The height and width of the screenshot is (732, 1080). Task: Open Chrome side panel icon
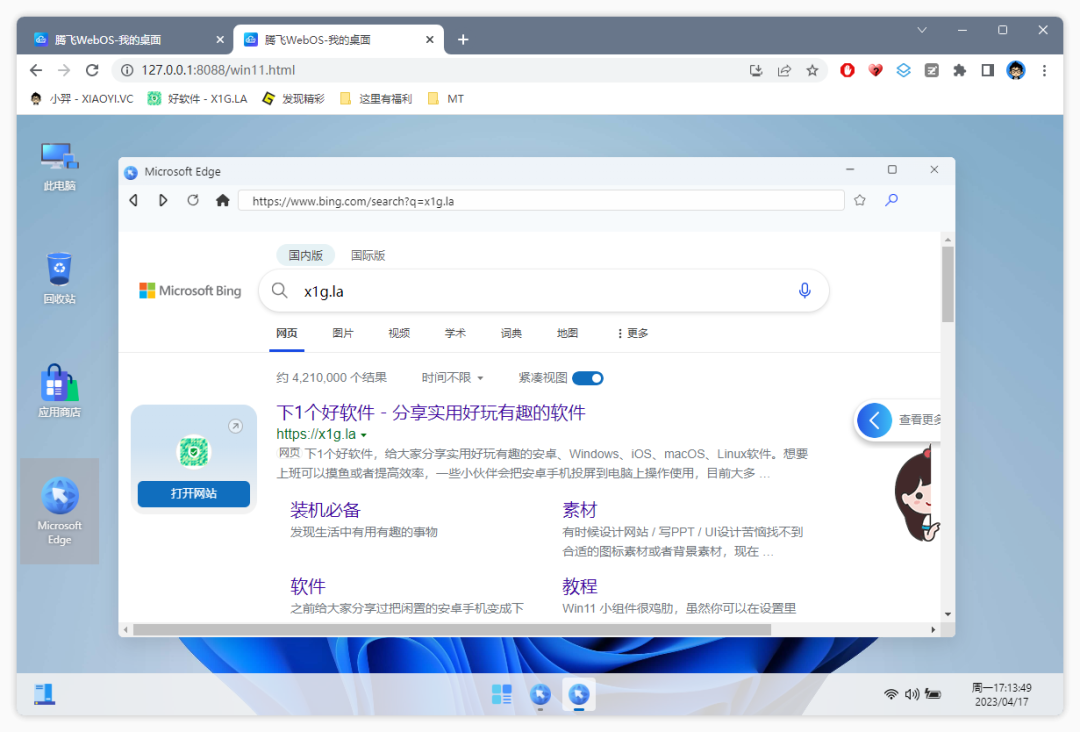[987, 70]
